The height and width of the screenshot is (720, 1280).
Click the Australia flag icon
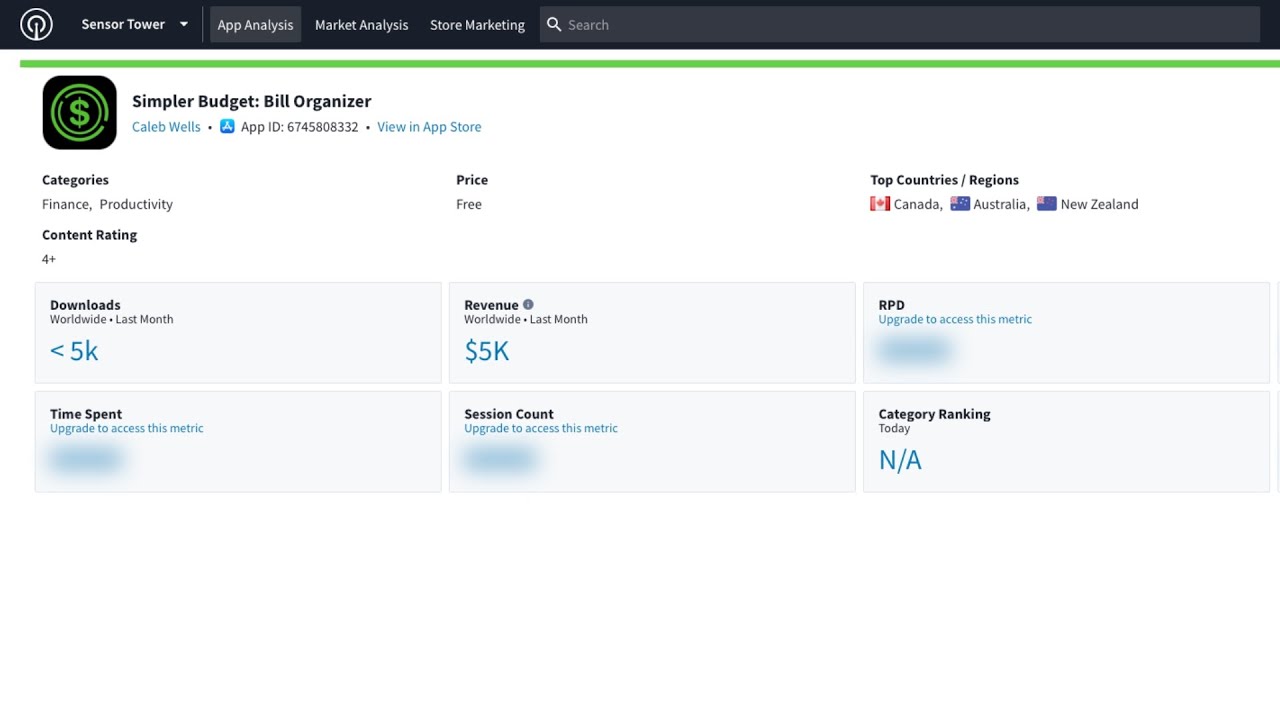960,204
